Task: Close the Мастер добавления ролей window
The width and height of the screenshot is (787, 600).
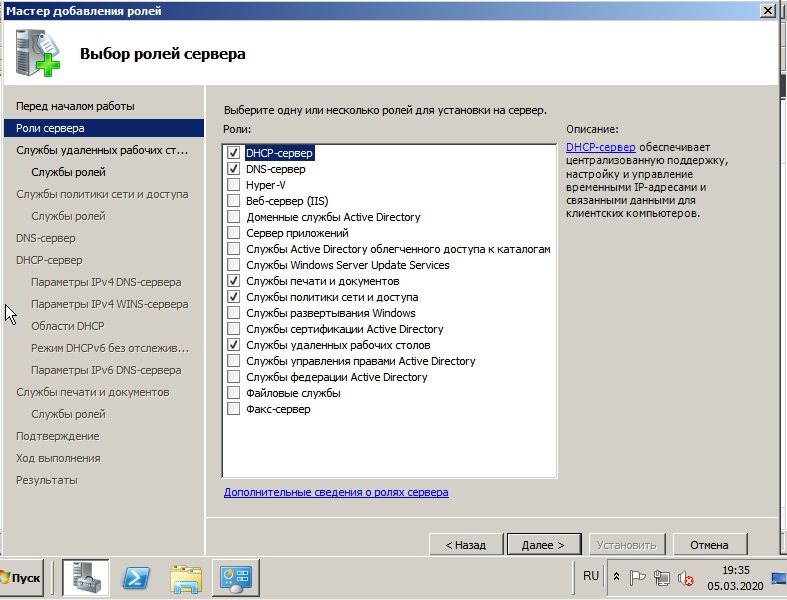Action: [768, 11]
